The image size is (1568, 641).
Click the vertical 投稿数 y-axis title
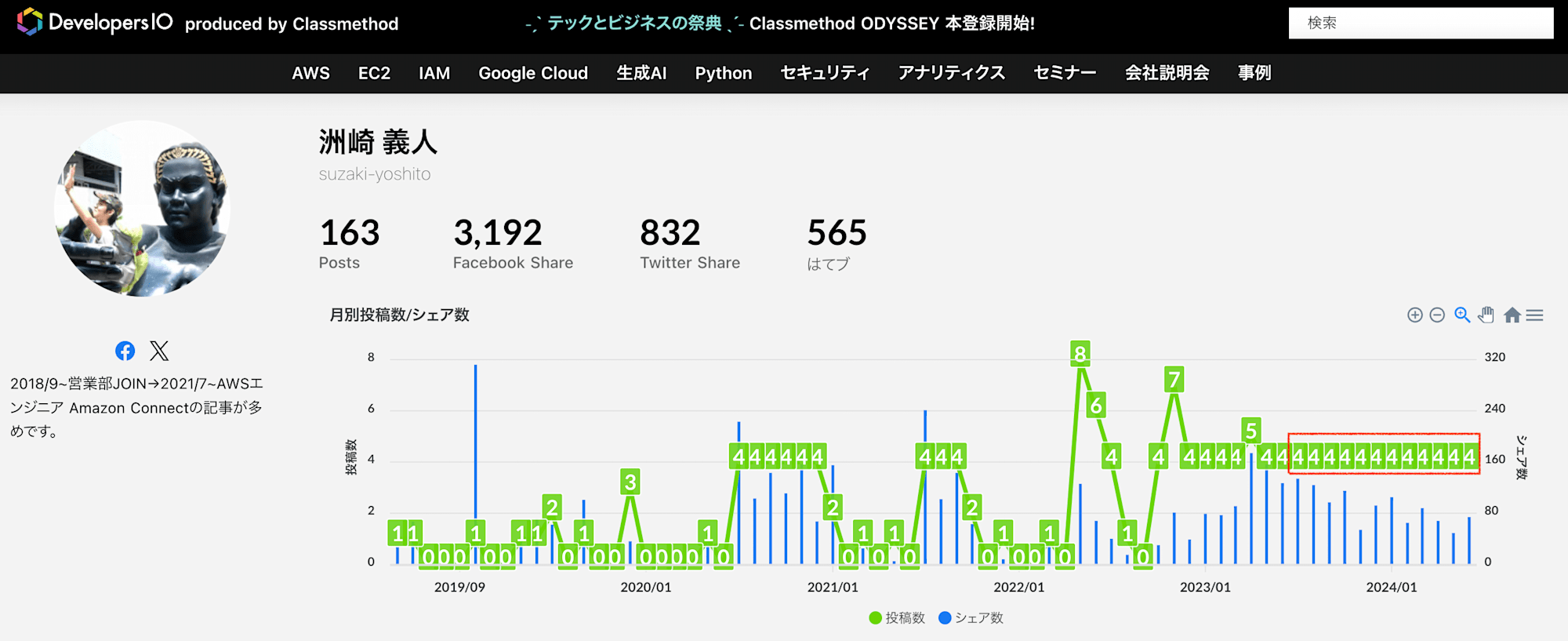(x=351, y=457)
